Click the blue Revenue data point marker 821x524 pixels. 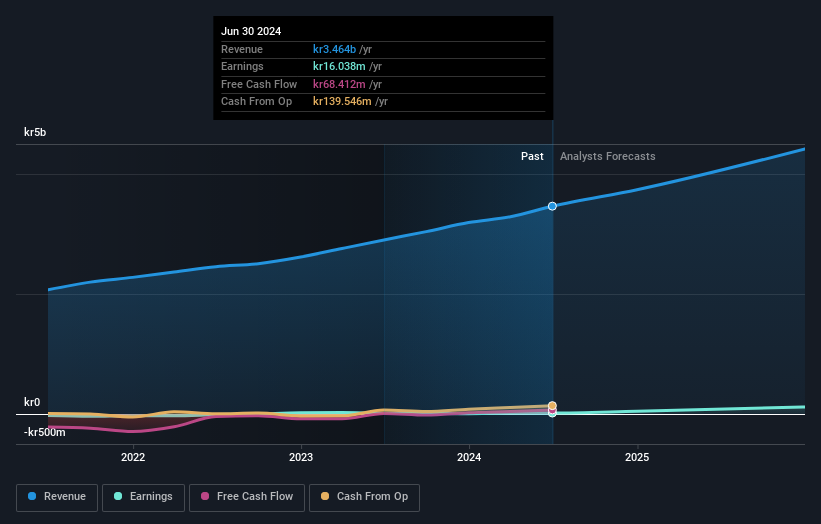[x=552, y=206]
